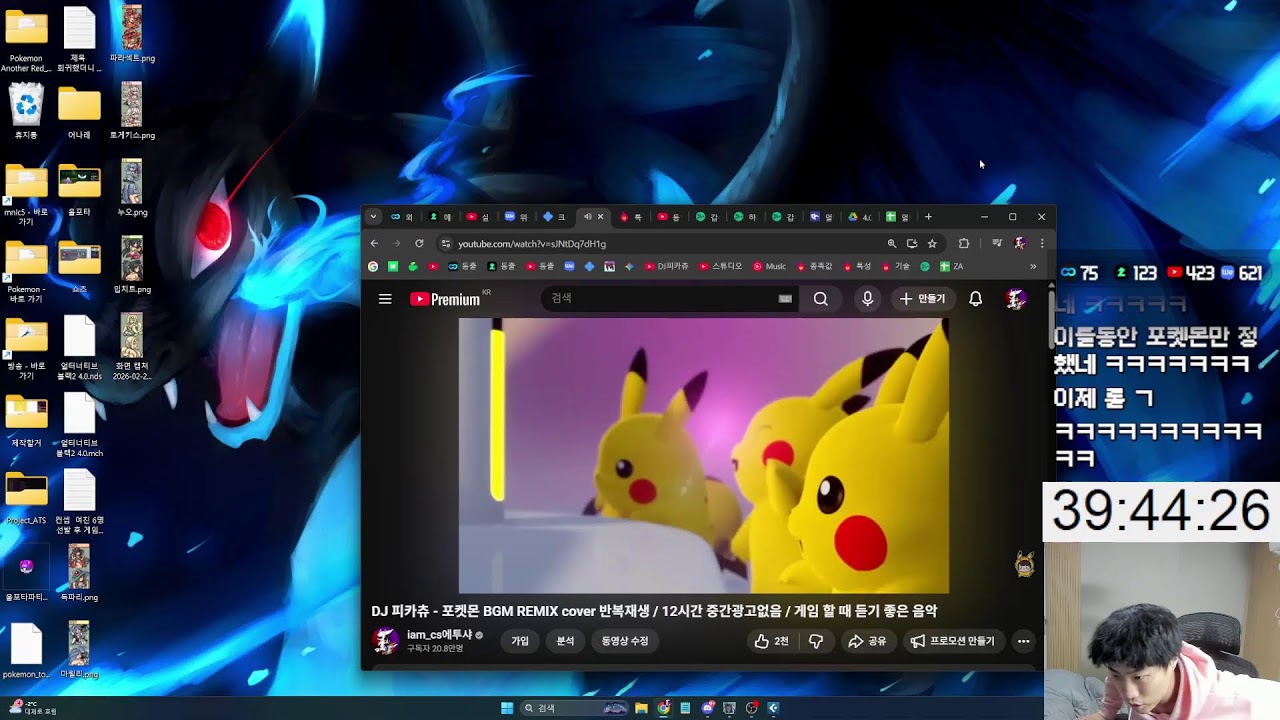Open a new Chrome tab
The height and width of the screenshot is (720, 1280).
928,217
